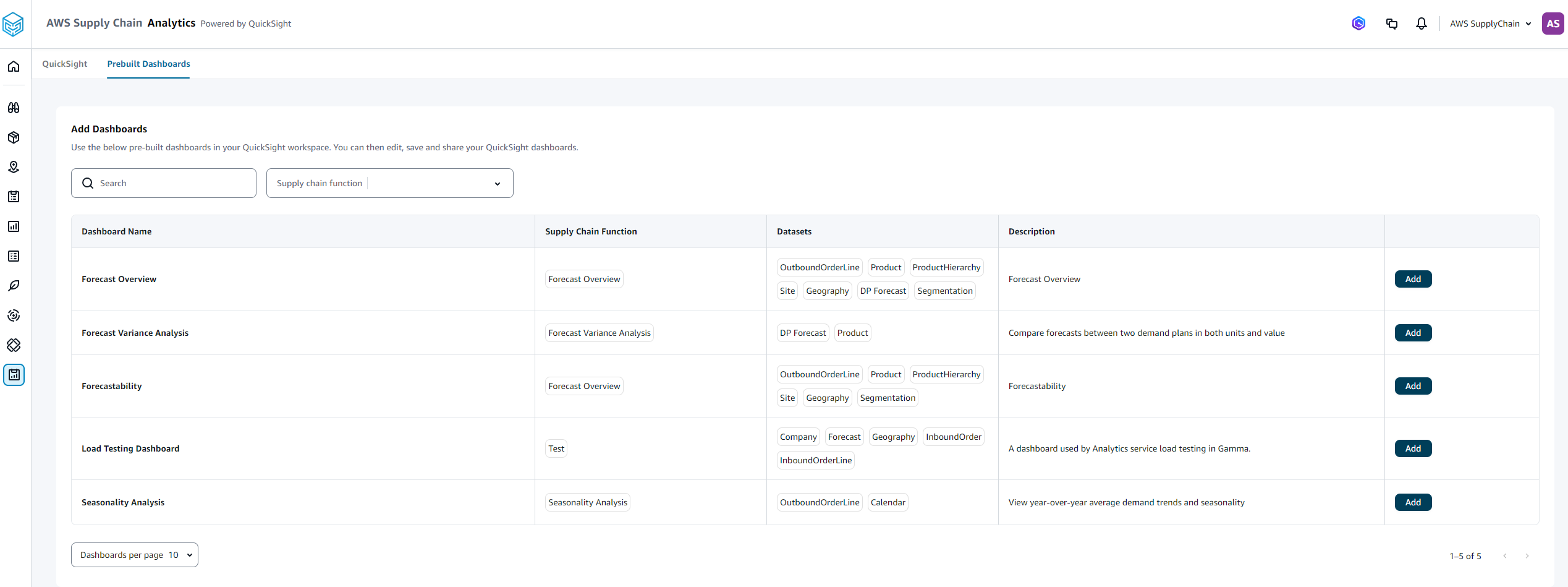This screenshot has width=1568, height=587.
Task: Click the location pin Network icon
Action: click(x=14, y=167)
